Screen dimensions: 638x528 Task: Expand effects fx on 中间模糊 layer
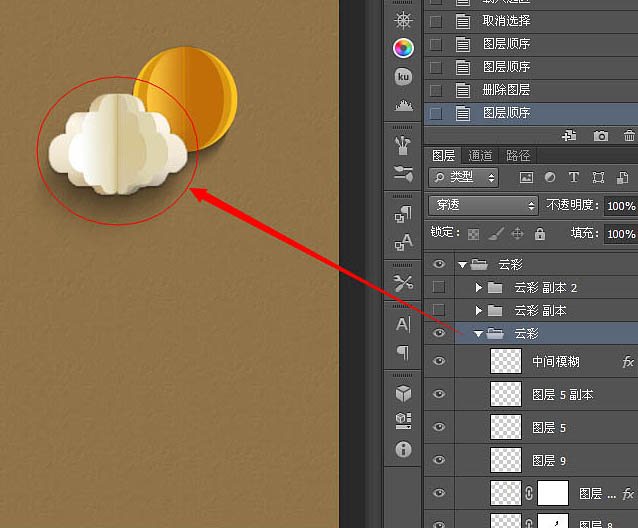point(628,361)
